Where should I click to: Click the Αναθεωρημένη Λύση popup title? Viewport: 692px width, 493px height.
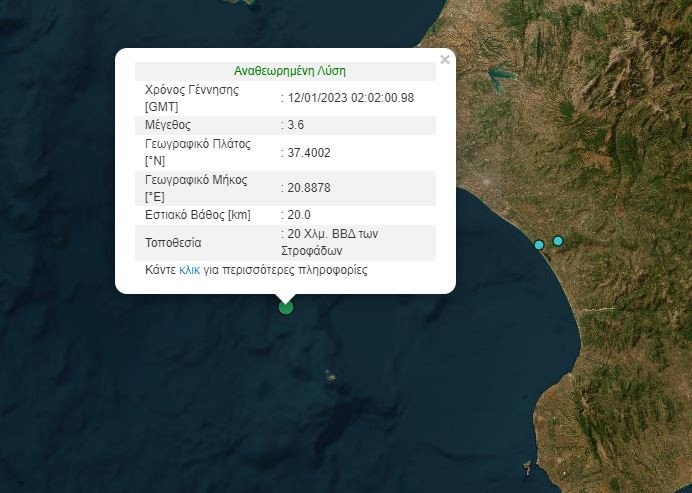(x=290, y=71)
